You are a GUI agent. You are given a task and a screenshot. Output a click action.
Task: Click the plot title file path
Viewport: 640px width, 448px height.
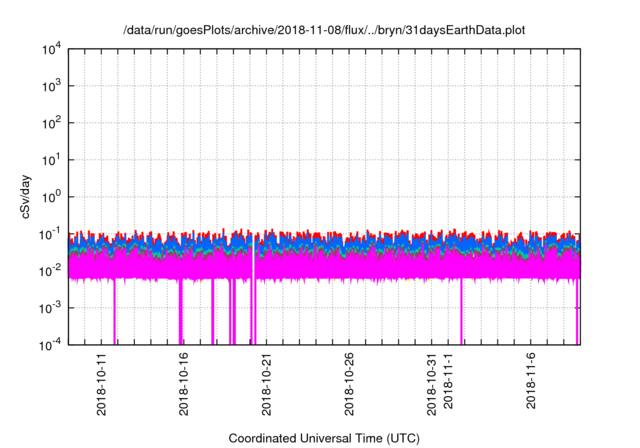click(x=324, y=31)
